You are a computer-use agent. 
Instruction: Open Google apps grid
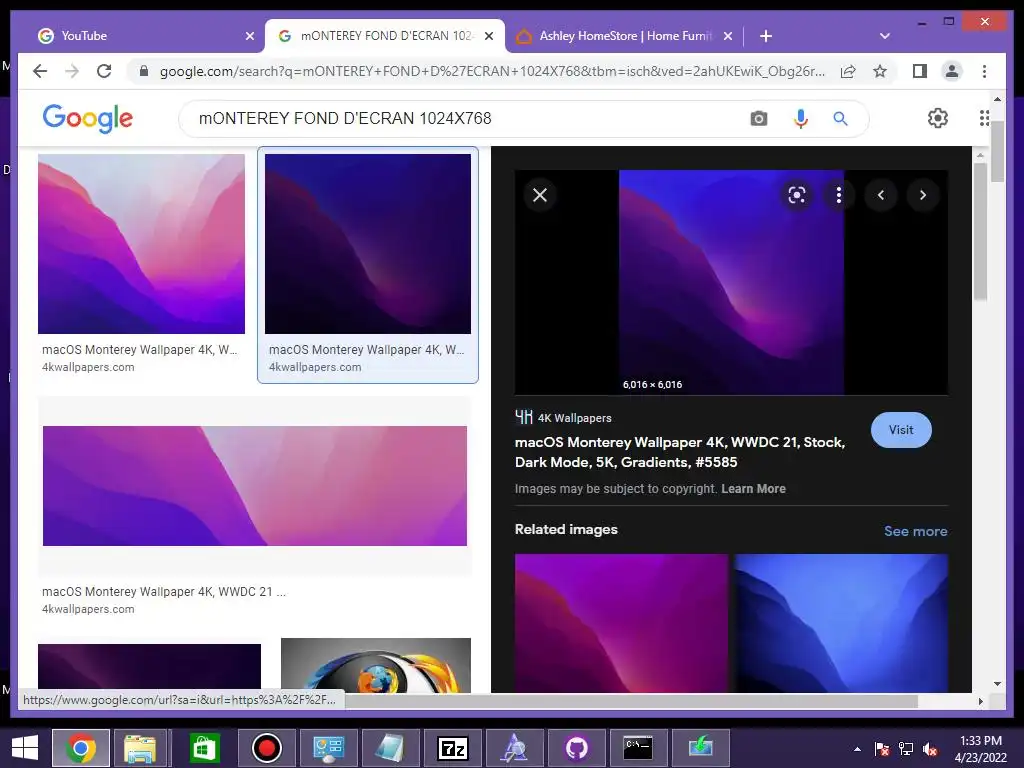[x=984, y=118]
